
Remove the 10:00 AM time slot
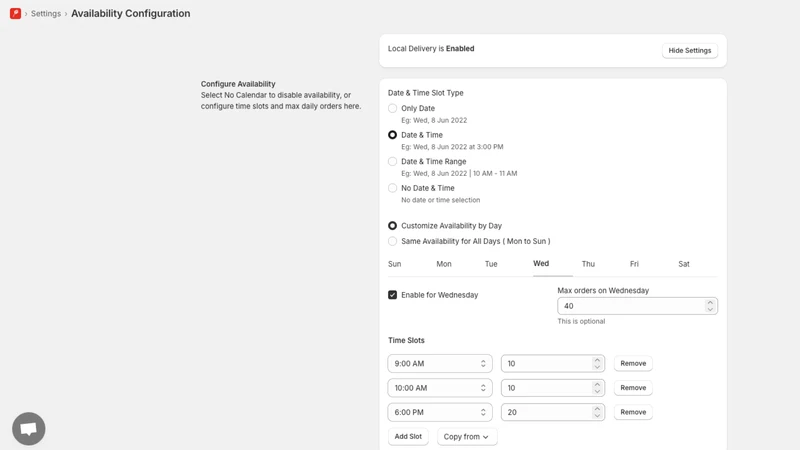633,388
